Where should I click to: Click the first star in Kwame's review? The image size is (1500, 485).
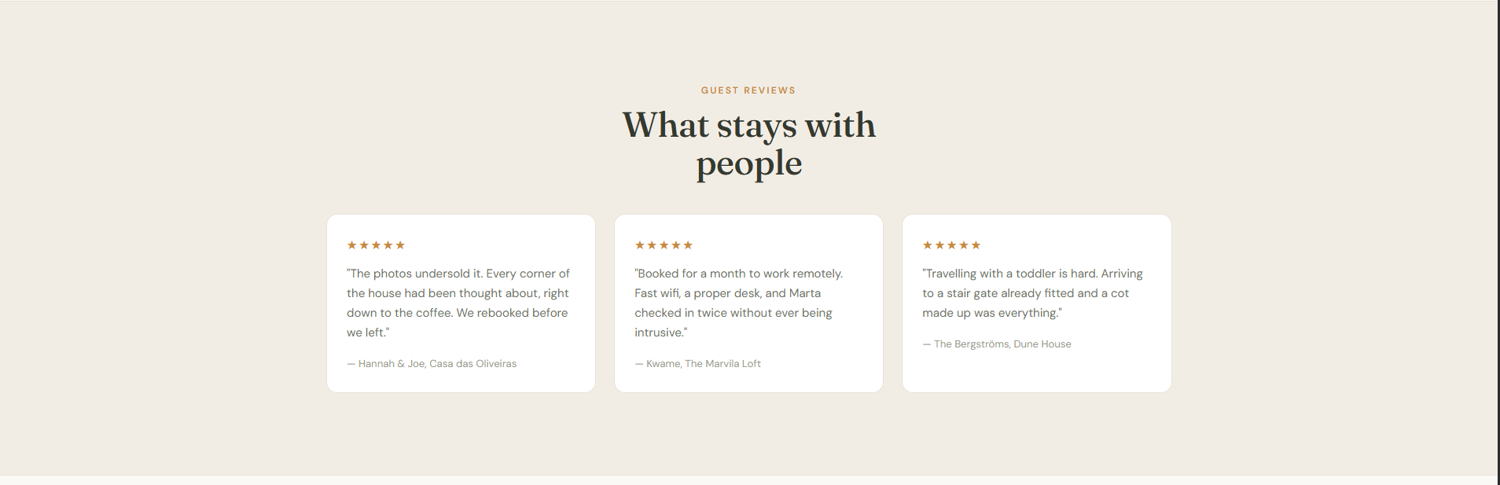tap(640, 245)
